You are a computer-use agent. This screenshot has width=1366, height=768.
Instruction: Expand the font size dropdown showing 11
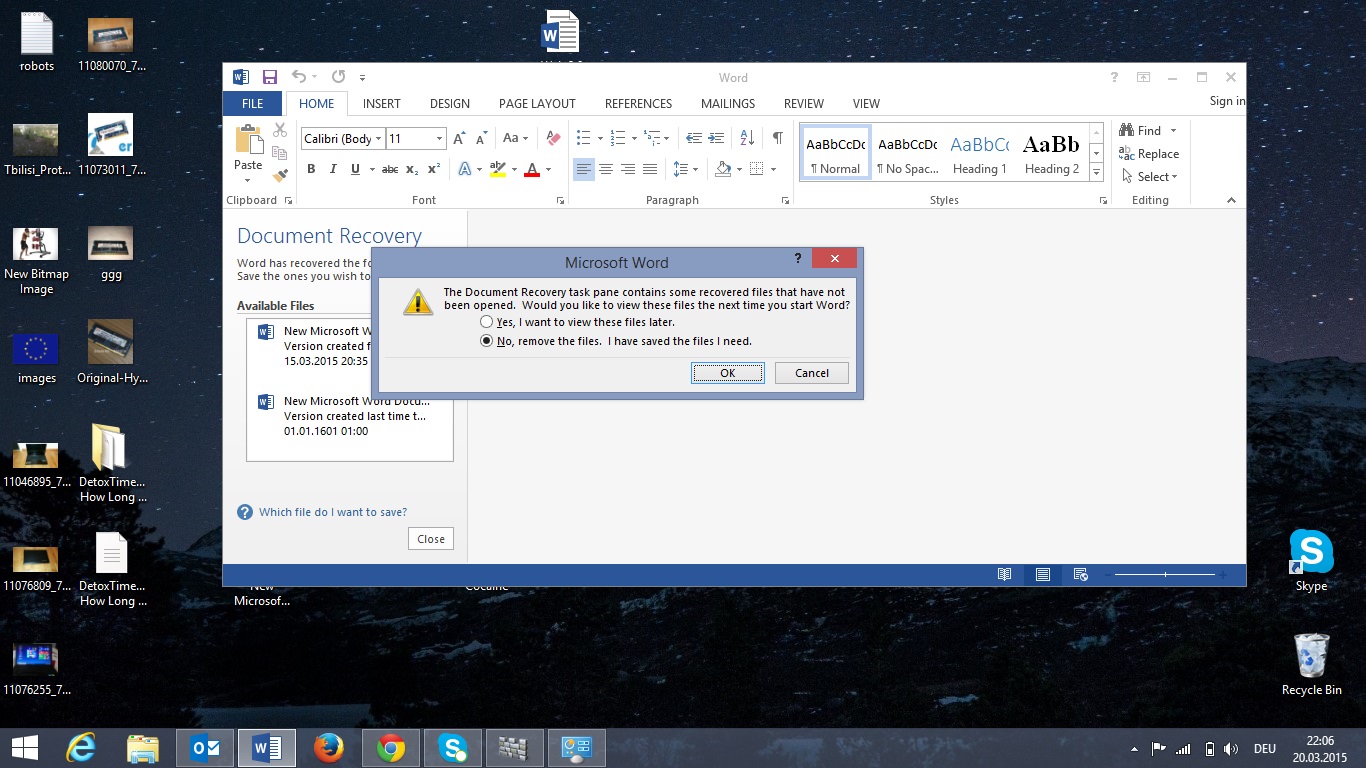438,139
